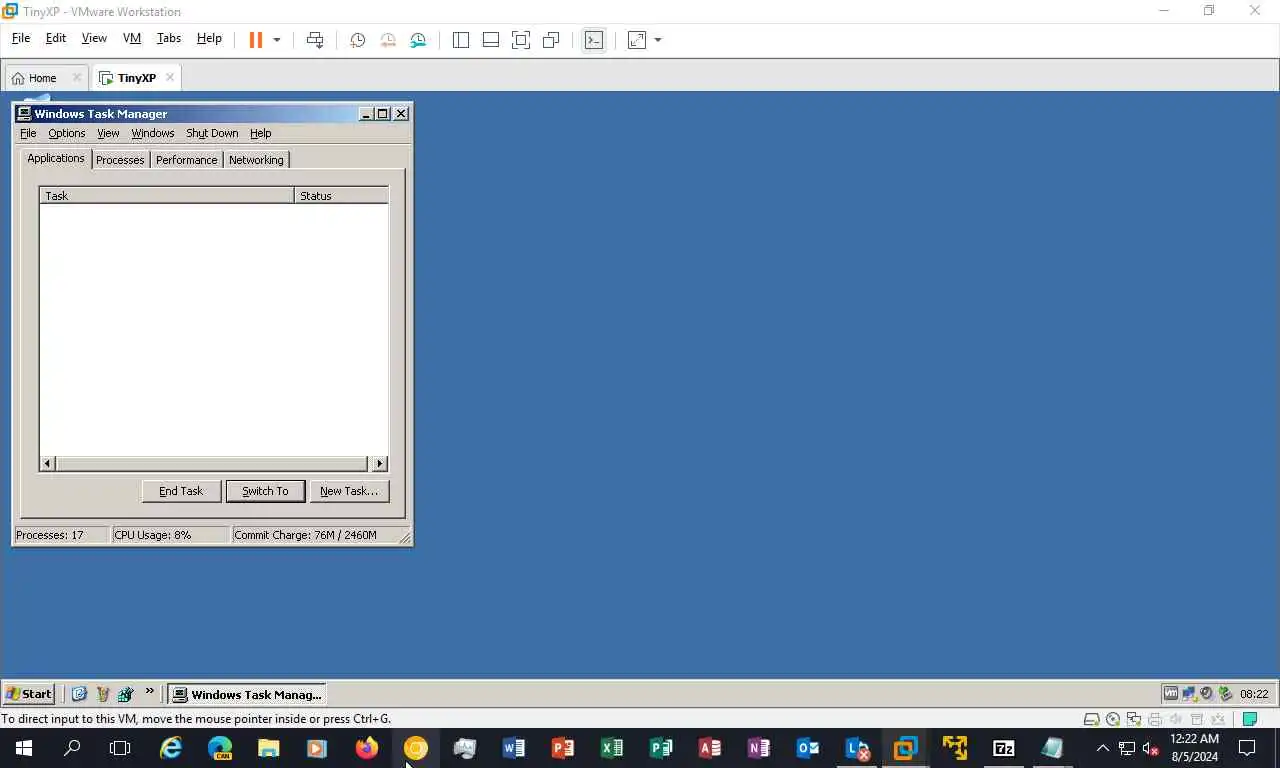
Task: Click the Task column header
Action: [167, 195]
